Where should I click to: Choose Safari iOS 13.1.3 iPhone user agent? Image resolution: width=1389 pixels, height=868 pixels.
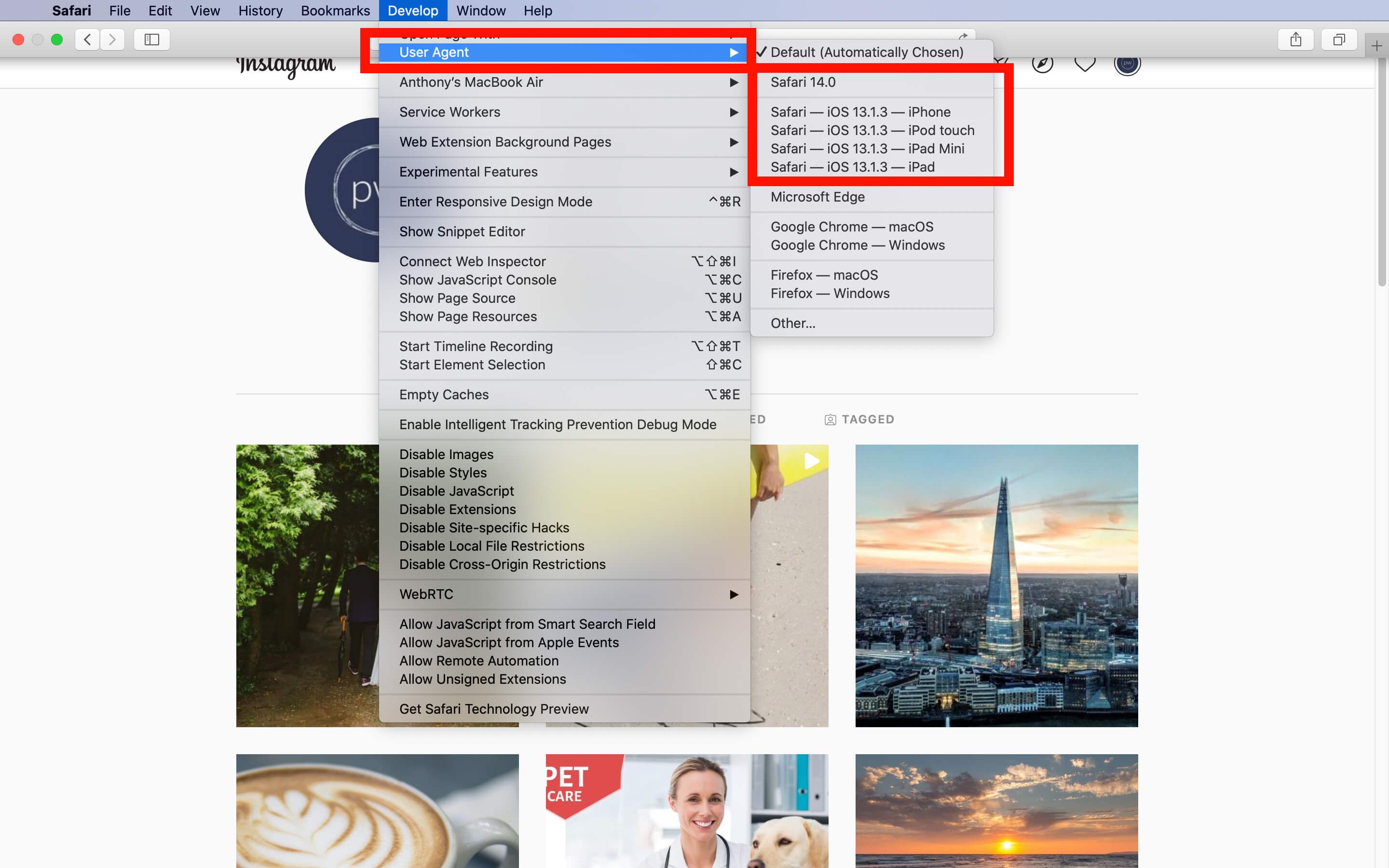point(872,112)
